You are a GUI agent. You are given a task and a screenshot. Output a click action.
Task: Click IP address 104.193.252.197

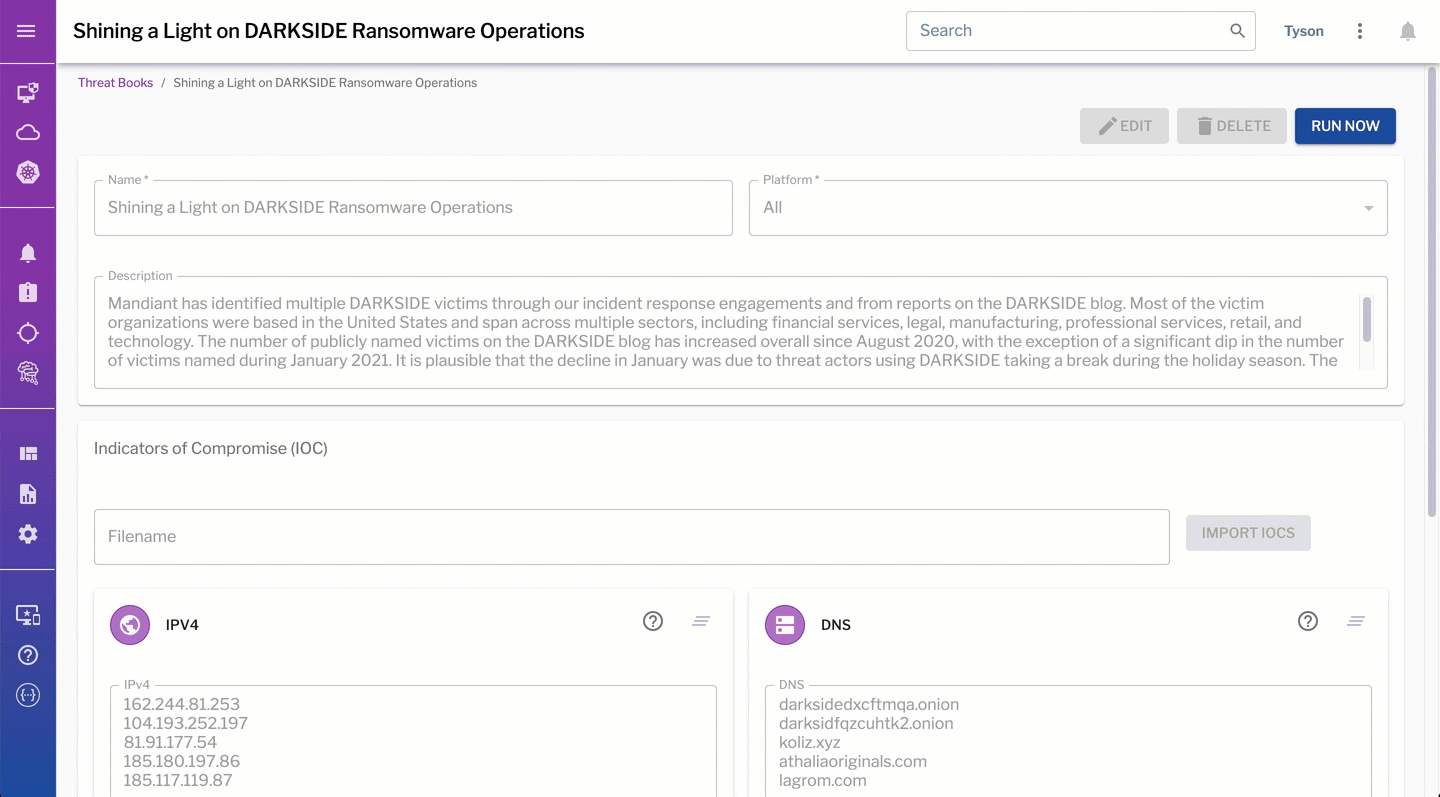tap(186, 723)
